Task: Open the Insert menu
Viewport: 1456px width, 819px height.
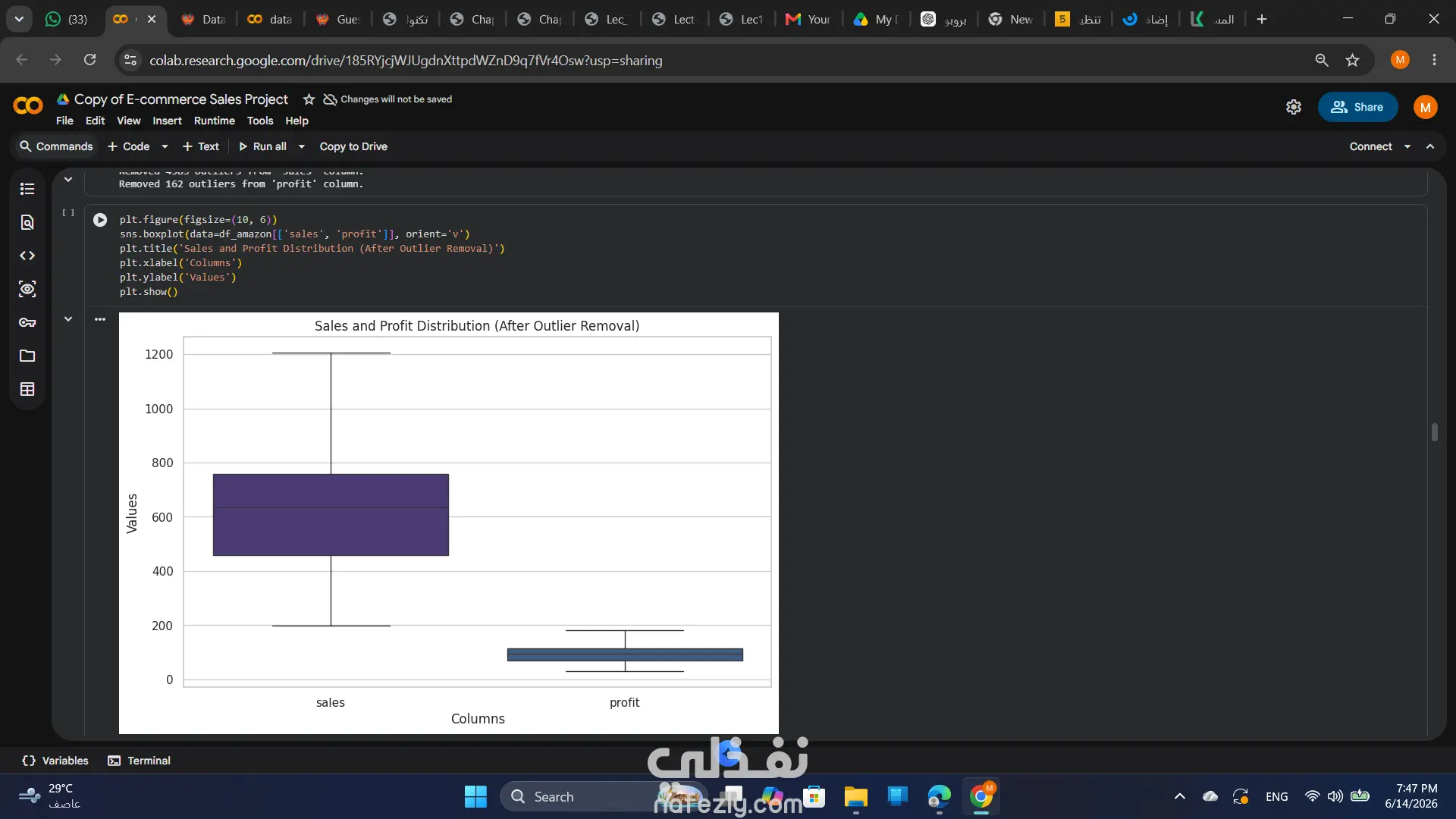Action: (x=167, y=121)
